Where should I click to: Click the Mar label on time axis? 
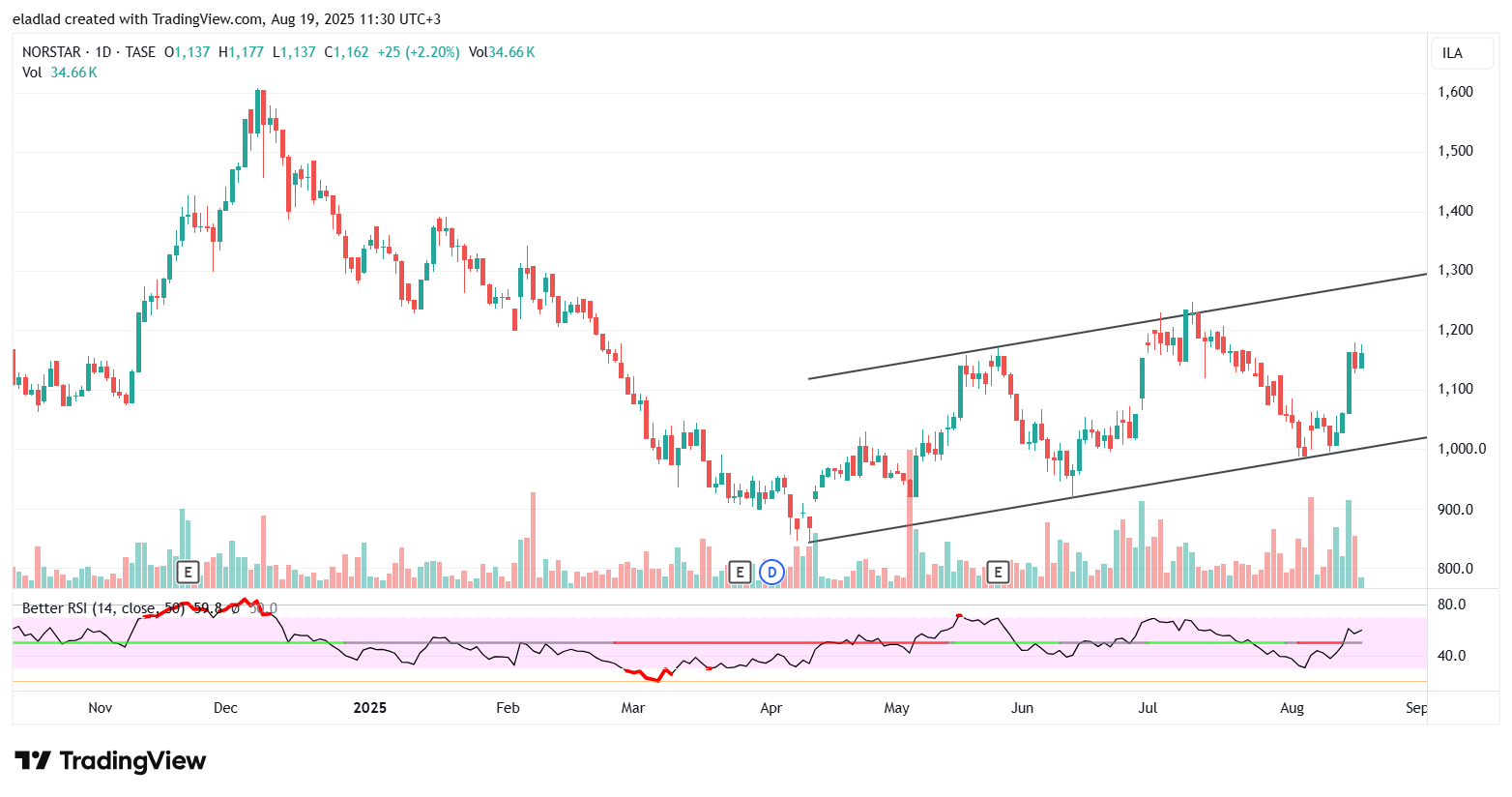point(633,708)
